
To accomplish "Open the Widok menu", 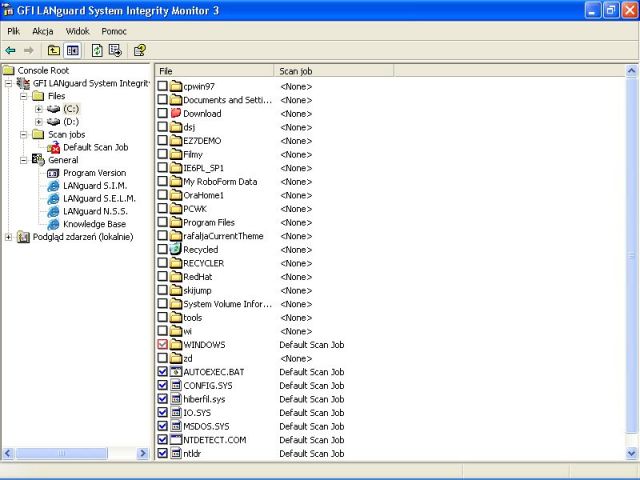I will 78,31.
